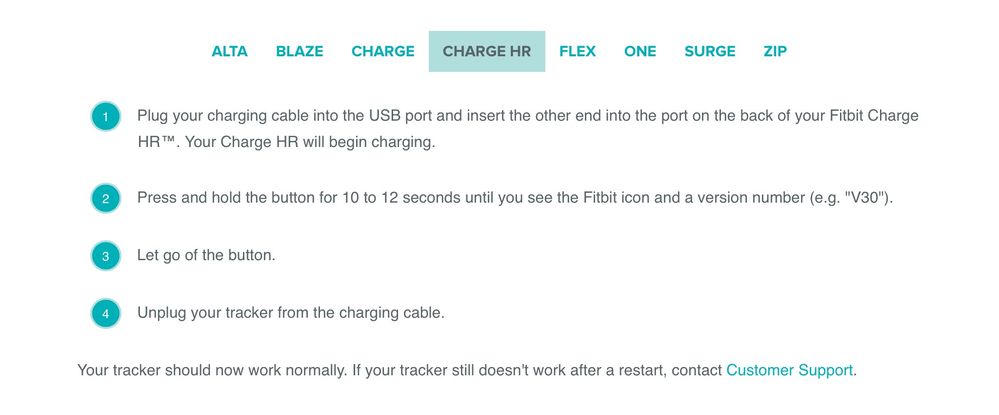Image resolution: width=999 pixels, height=415 pixels.
Task: Select the step 2 numbered circle icon
Action: pyautogui.click(x=105, y=198)
